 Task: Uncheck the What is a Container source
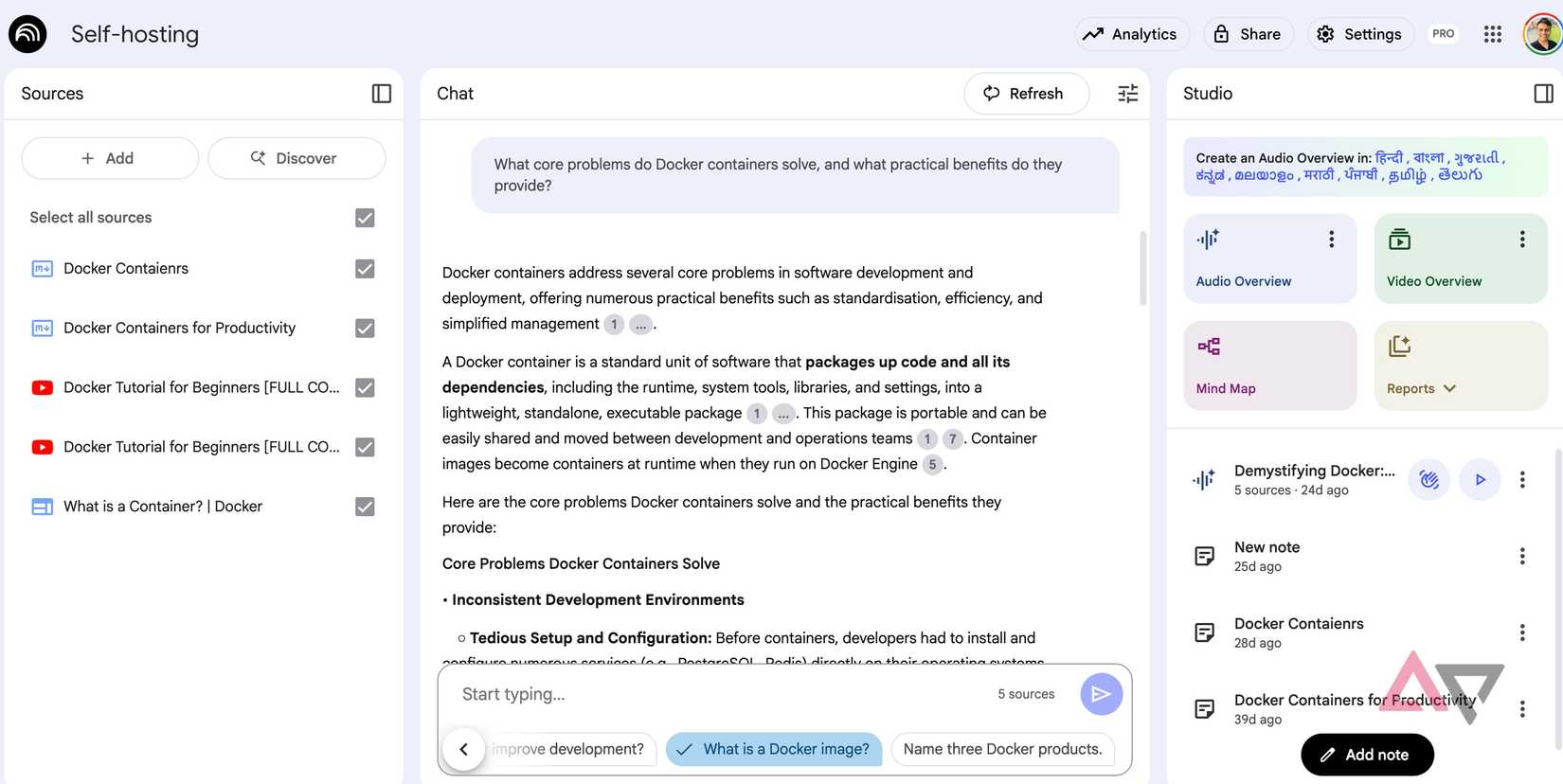365,506
